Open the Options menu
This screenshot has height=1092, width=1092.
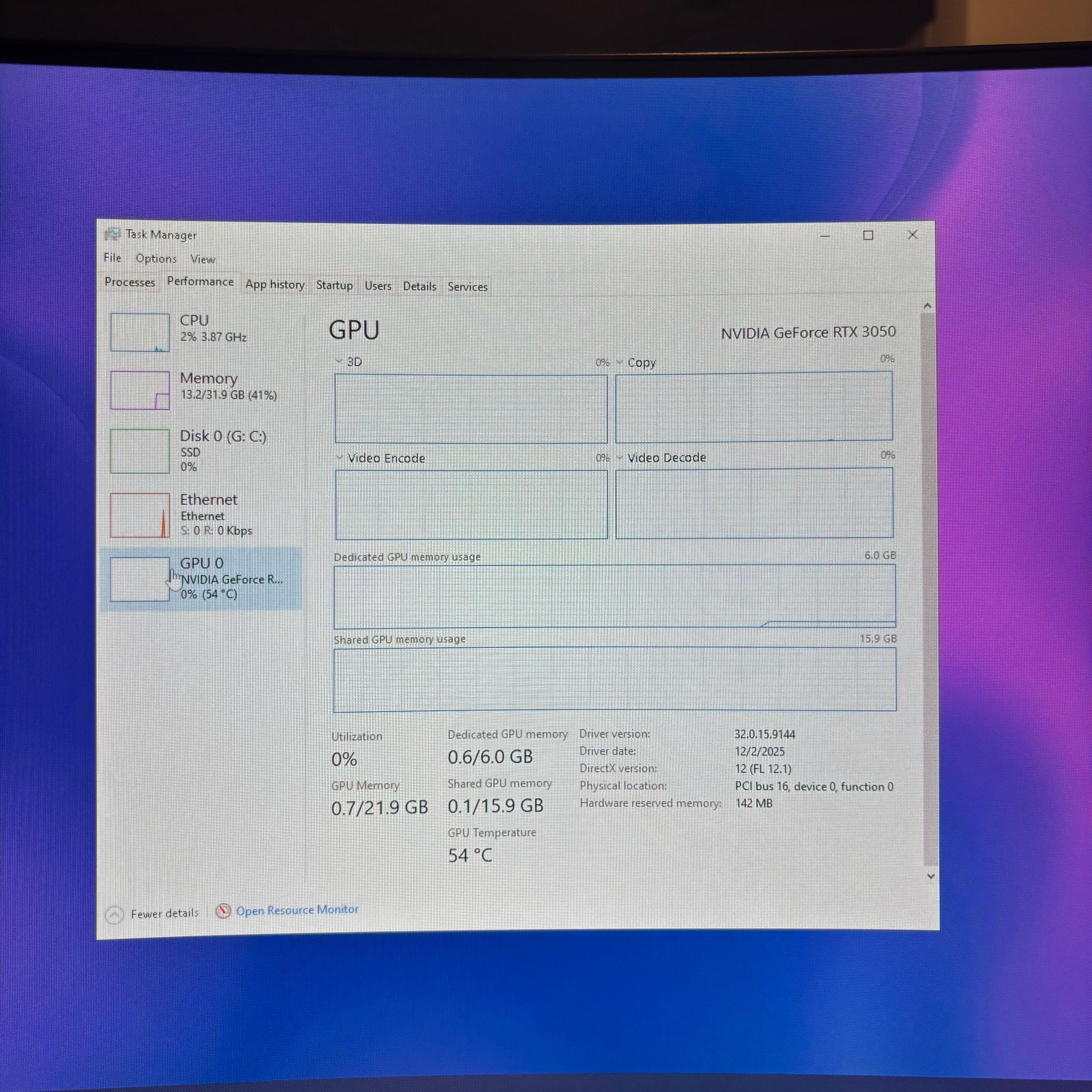pos(156,258)
